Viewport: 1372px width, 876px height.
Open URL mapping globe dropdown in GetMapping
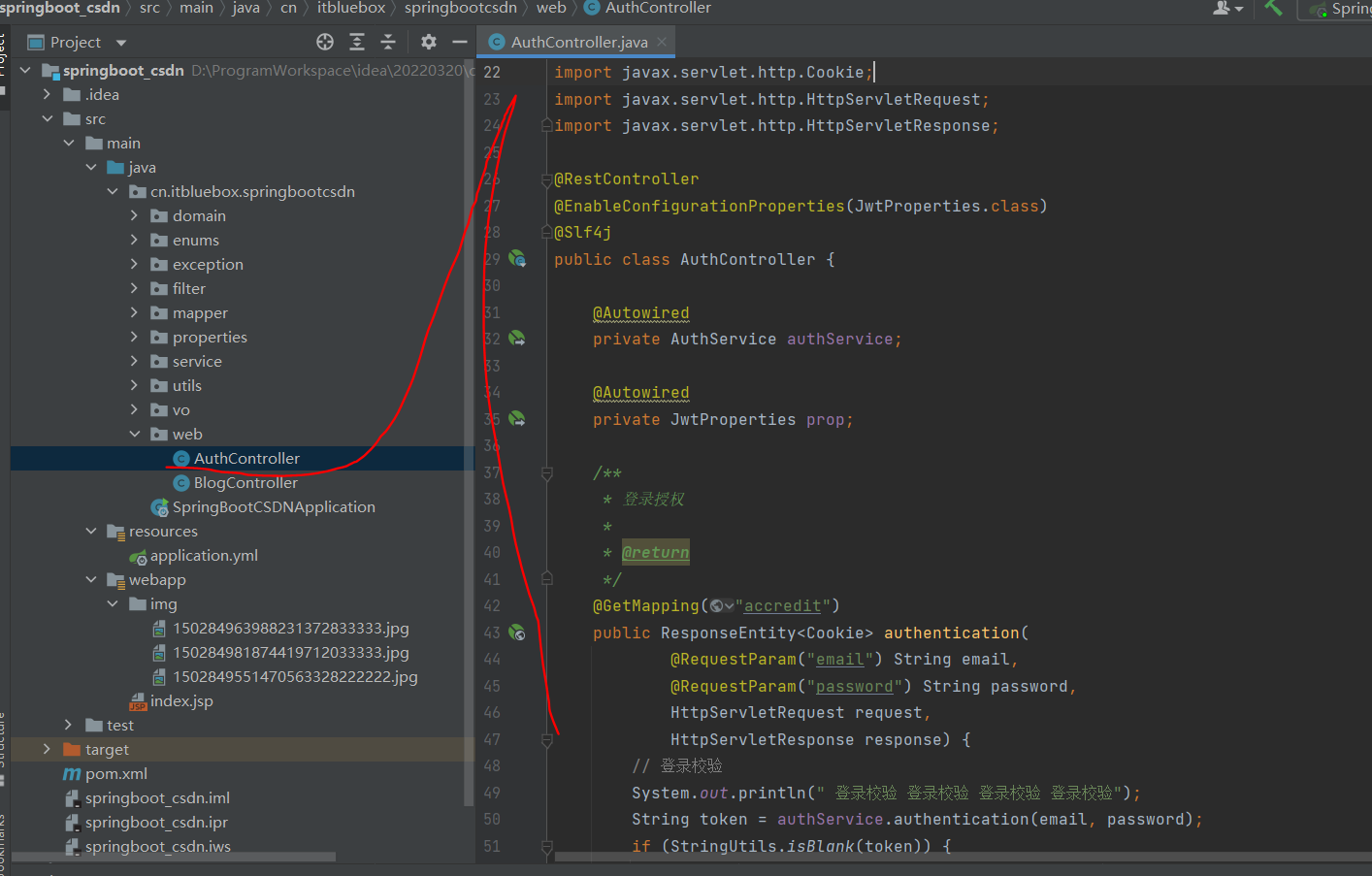point(722,605)
